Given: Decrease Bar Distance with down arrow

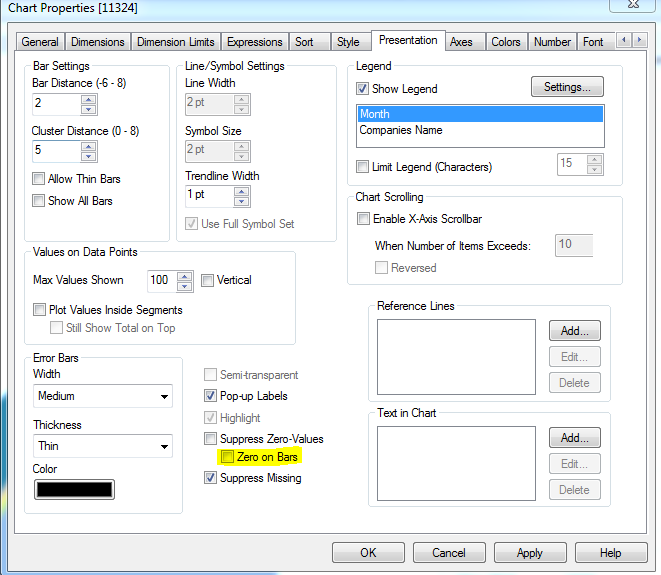Looking at the screenshot, I should pyautogui.click(x=89, y=110).
